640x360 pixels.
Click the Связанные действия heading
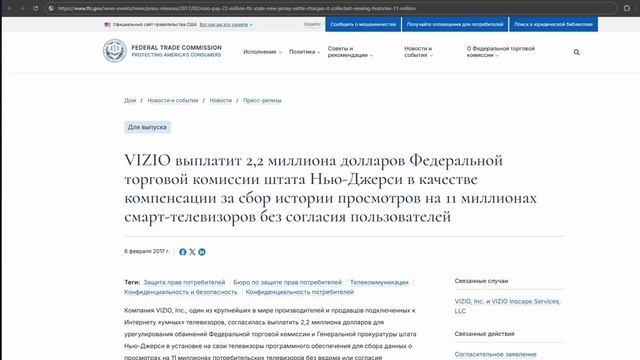[484, 333]
